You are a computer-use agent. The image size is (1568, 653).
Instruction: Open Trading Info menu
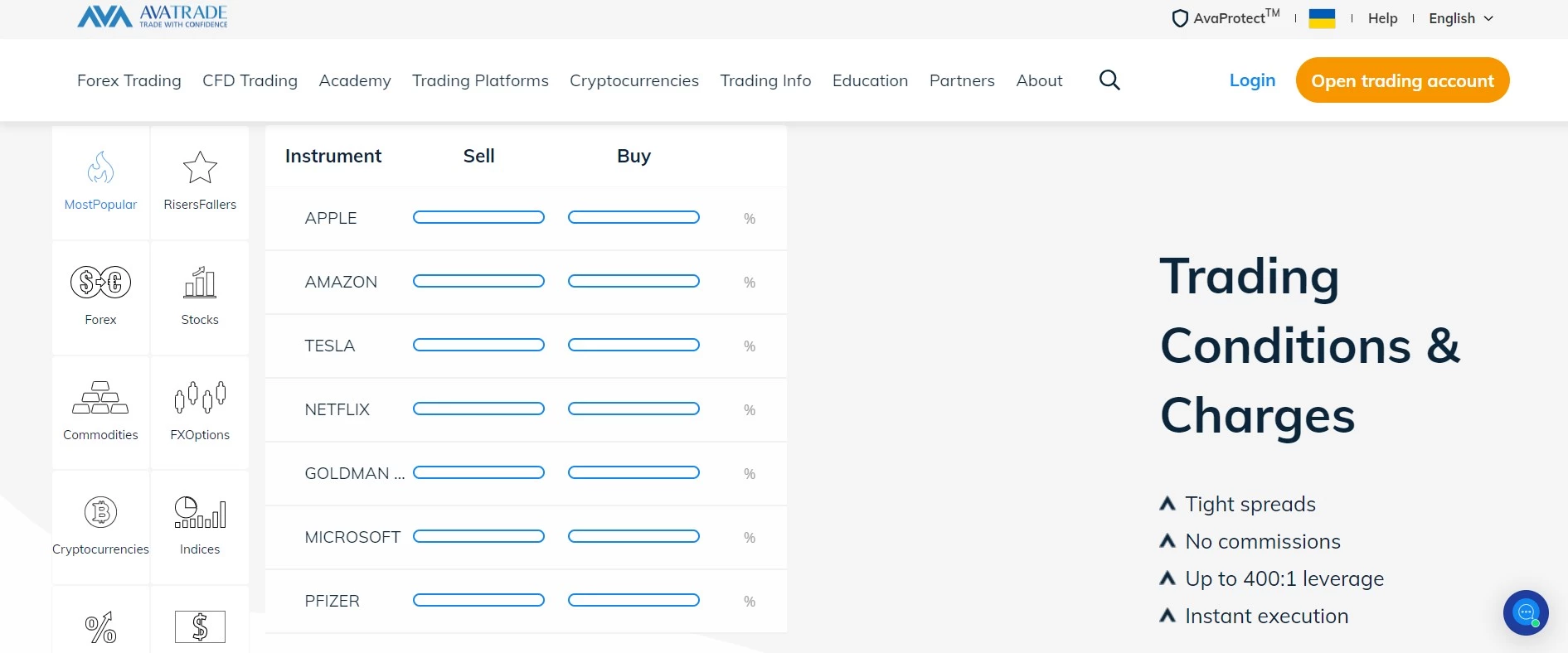(765, 80)
